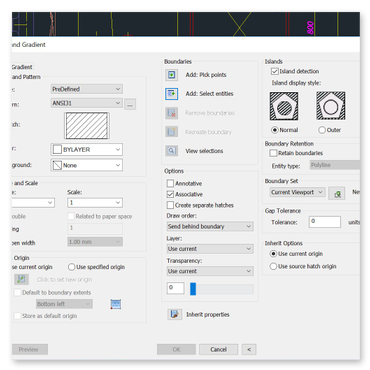Click the Inherit properties icon
The height and width of the screenshot is (370, 370).
174,314
